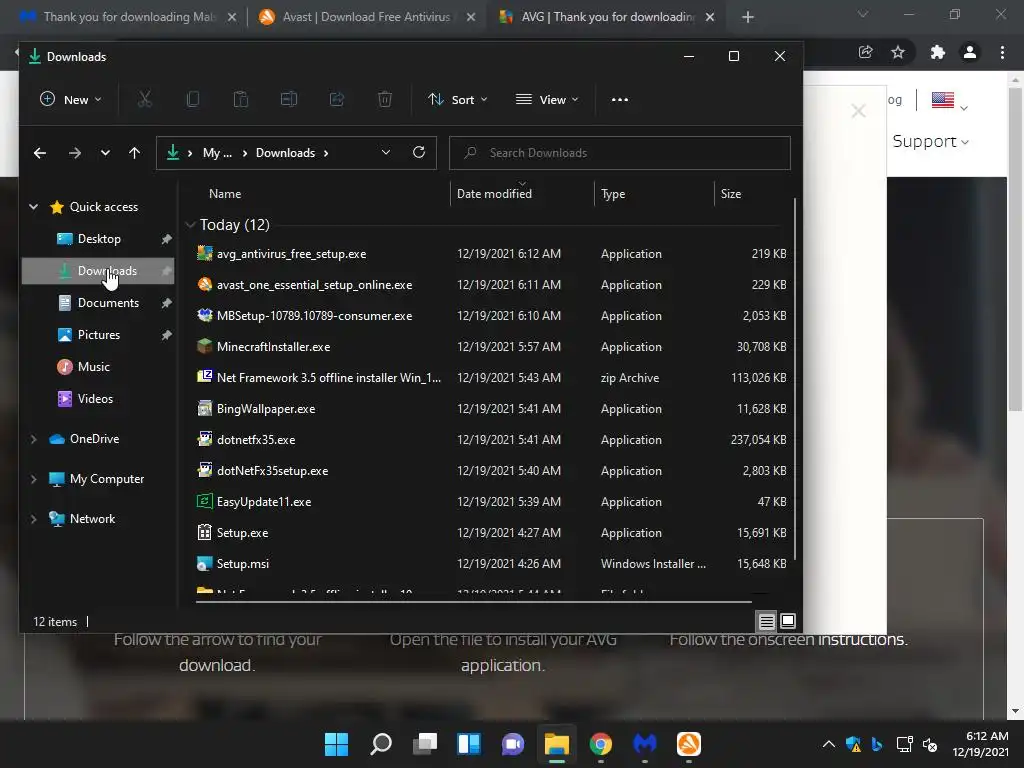The width and height of the screenshot is (1024, 768).
Task: Select Pictures in navigation pane
Action: [98, 335]
